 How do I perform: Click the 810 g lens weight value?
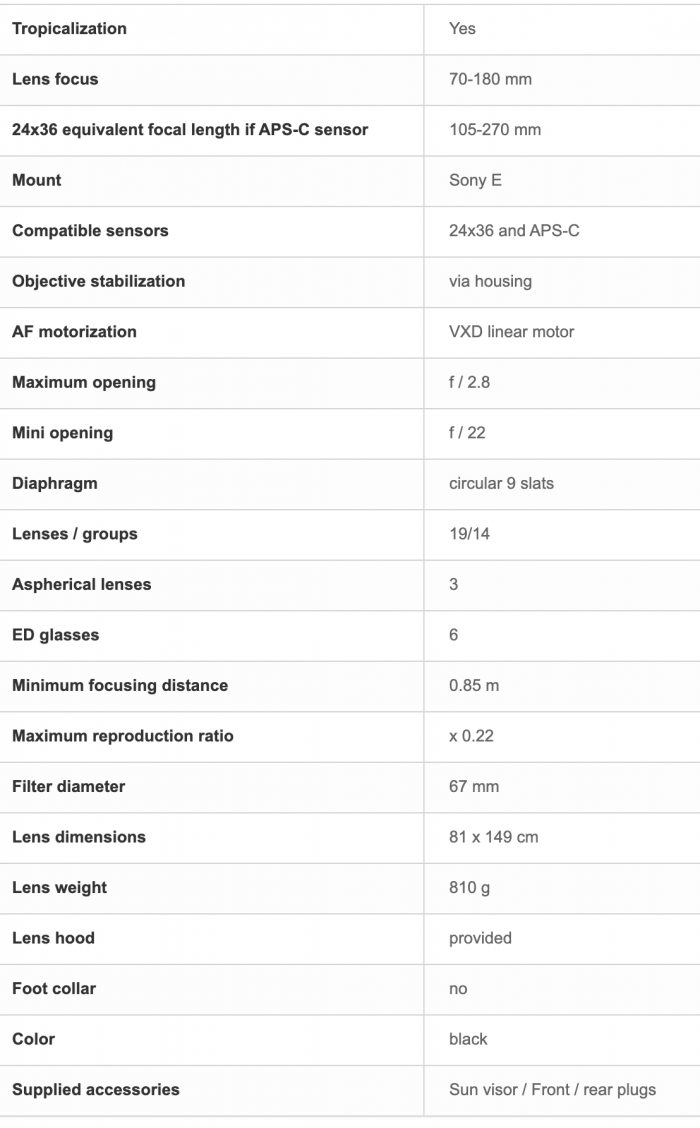tap(469, 888)
